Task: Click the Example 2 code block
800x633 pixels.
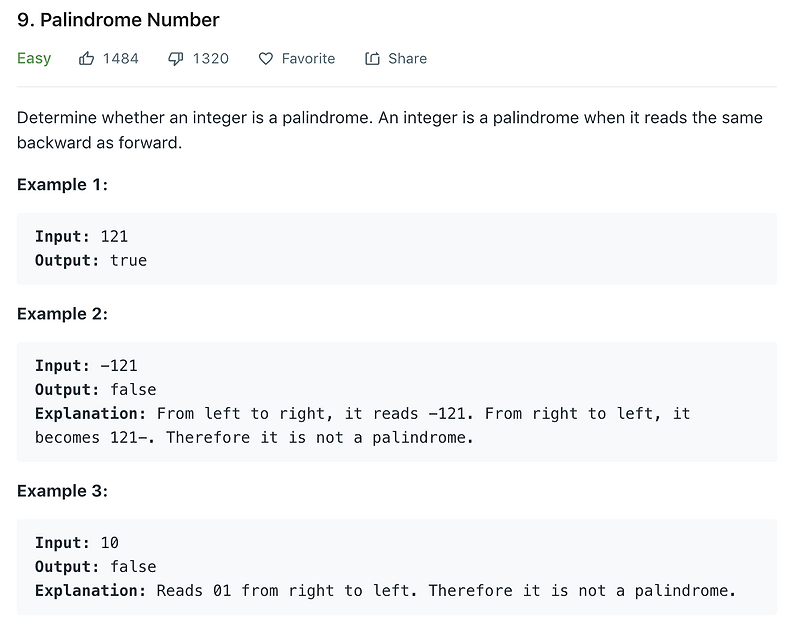Action: coord(396,400)
